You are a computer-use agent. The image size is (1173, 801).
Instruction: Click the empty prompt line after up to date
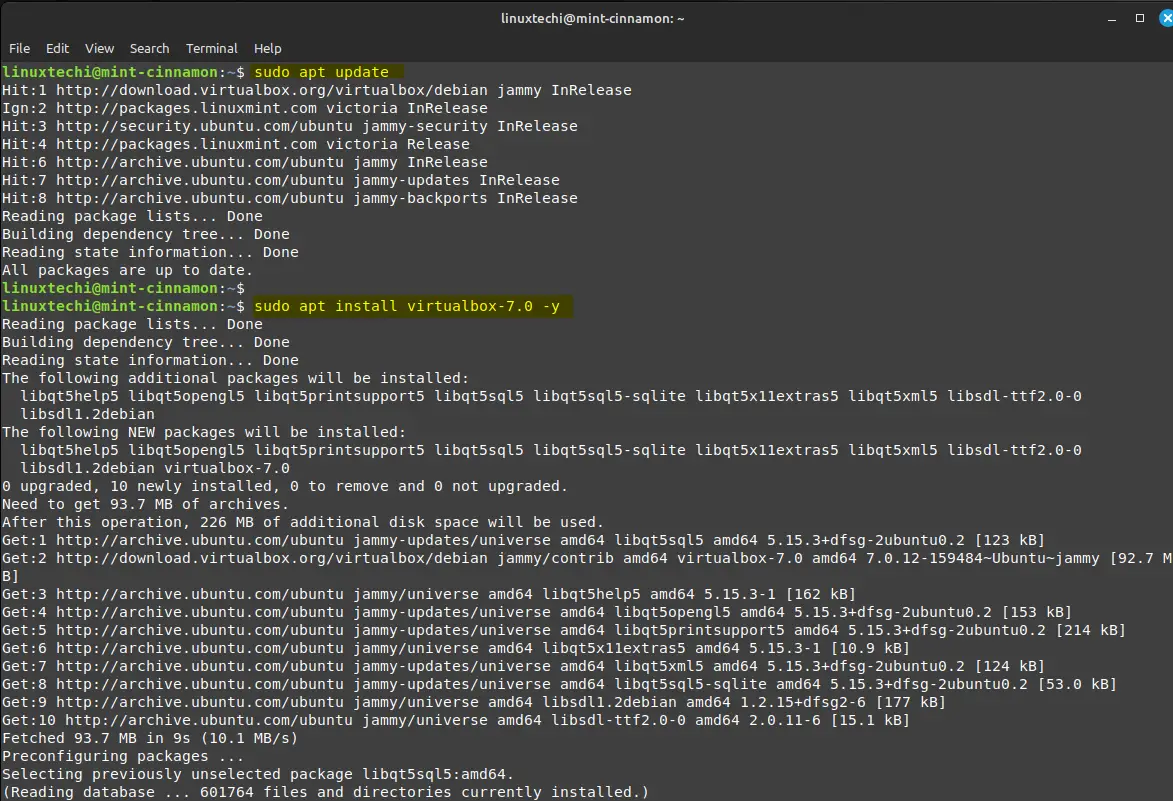click(123, 288)
